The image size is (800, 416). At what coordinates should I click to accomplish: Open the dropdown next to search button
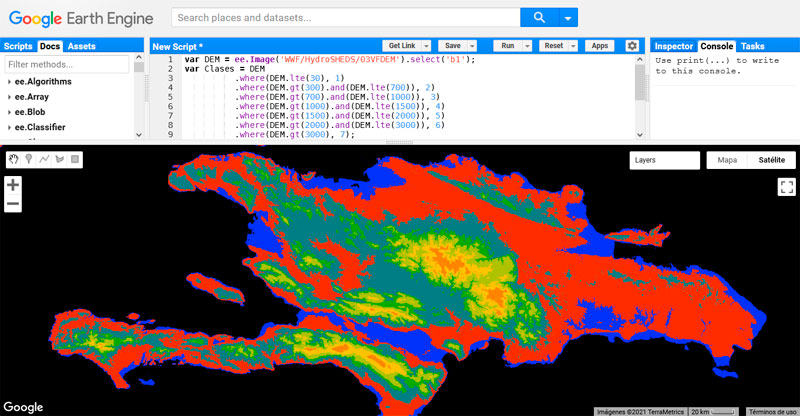(x=568, y=17)
